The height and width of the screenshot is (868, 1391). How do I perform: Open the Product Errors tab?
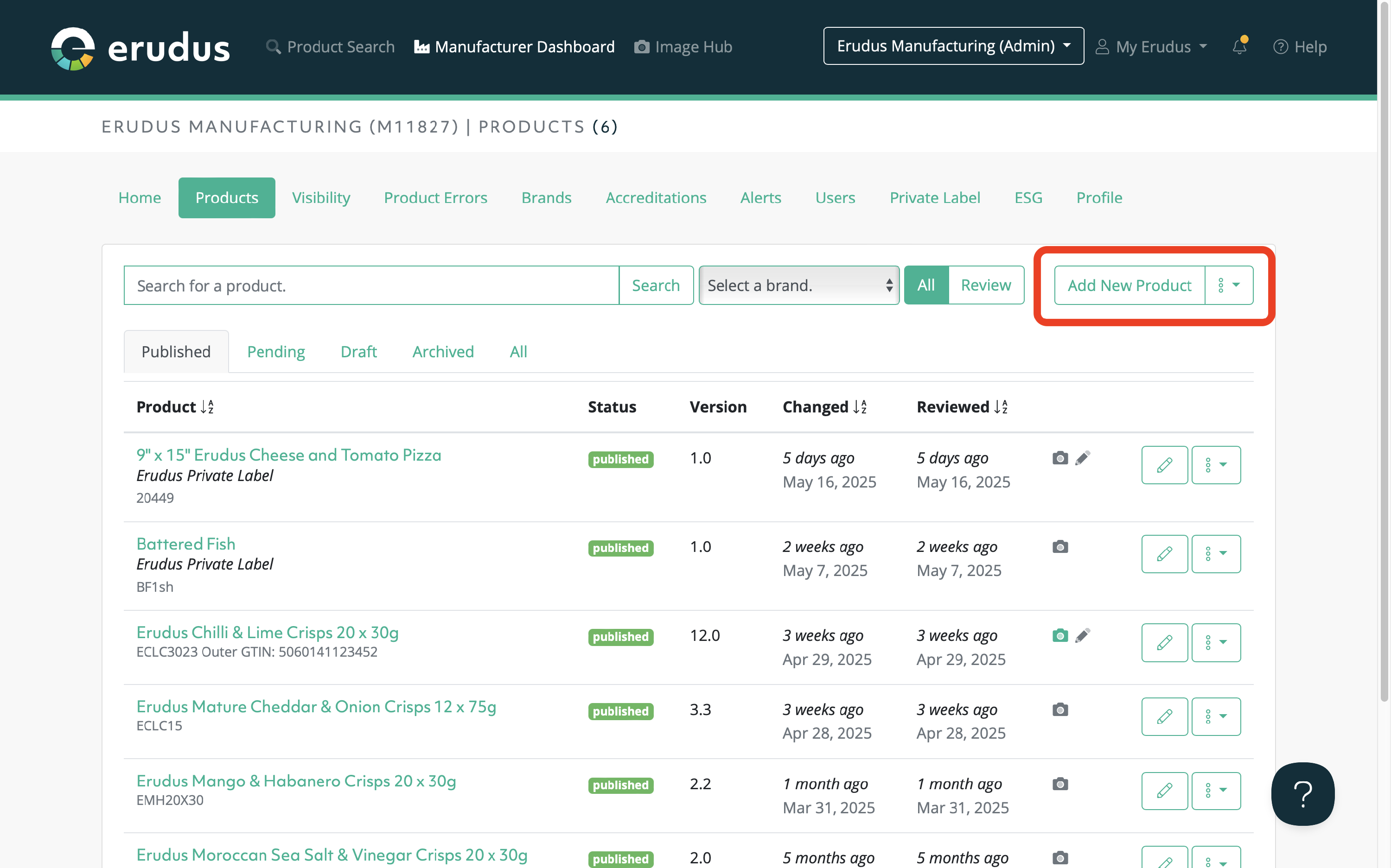coord(435,197)
